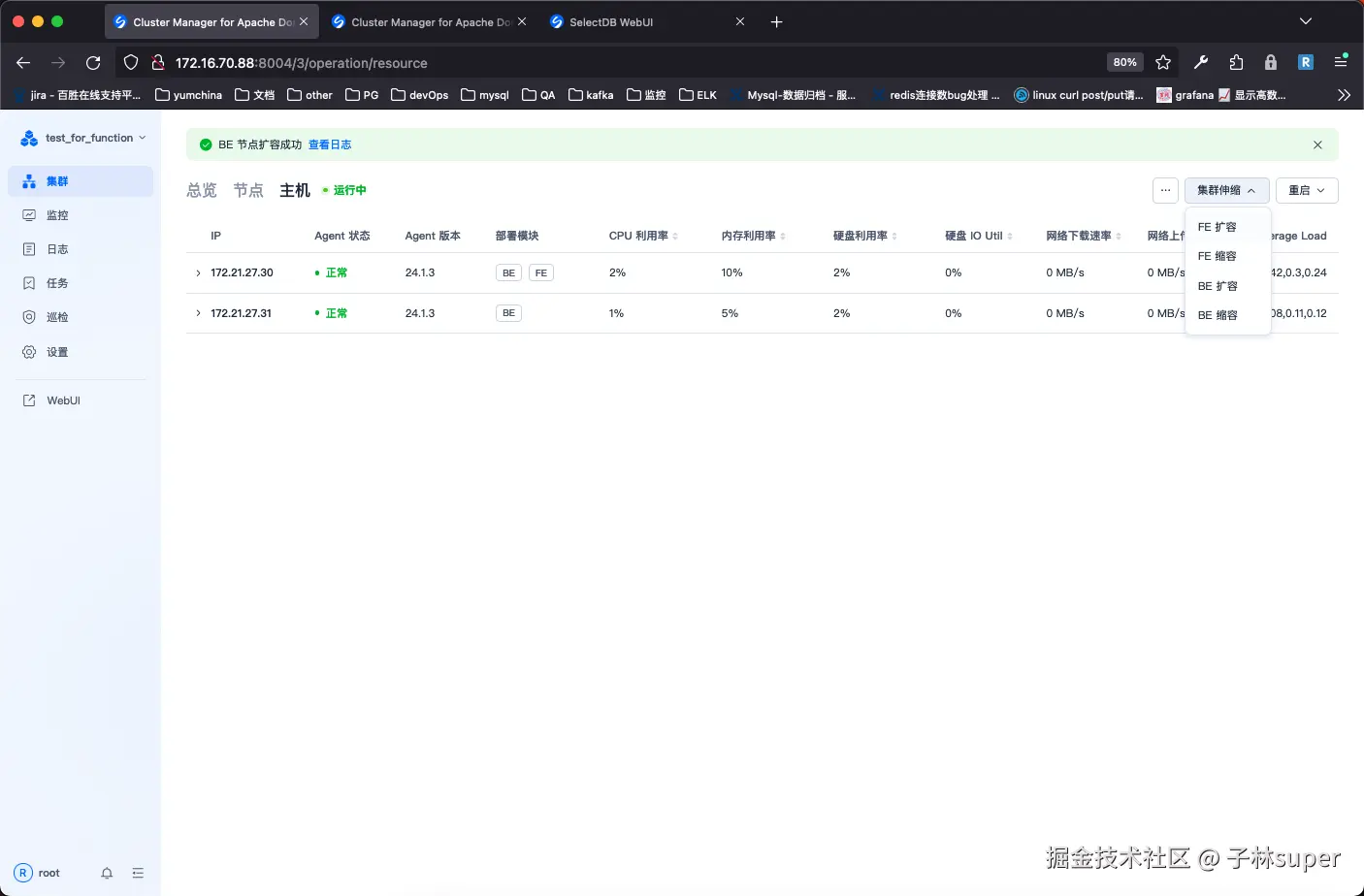
Task: Expand the 172.21.27.31 host row
Action: (x=198, y=313)
